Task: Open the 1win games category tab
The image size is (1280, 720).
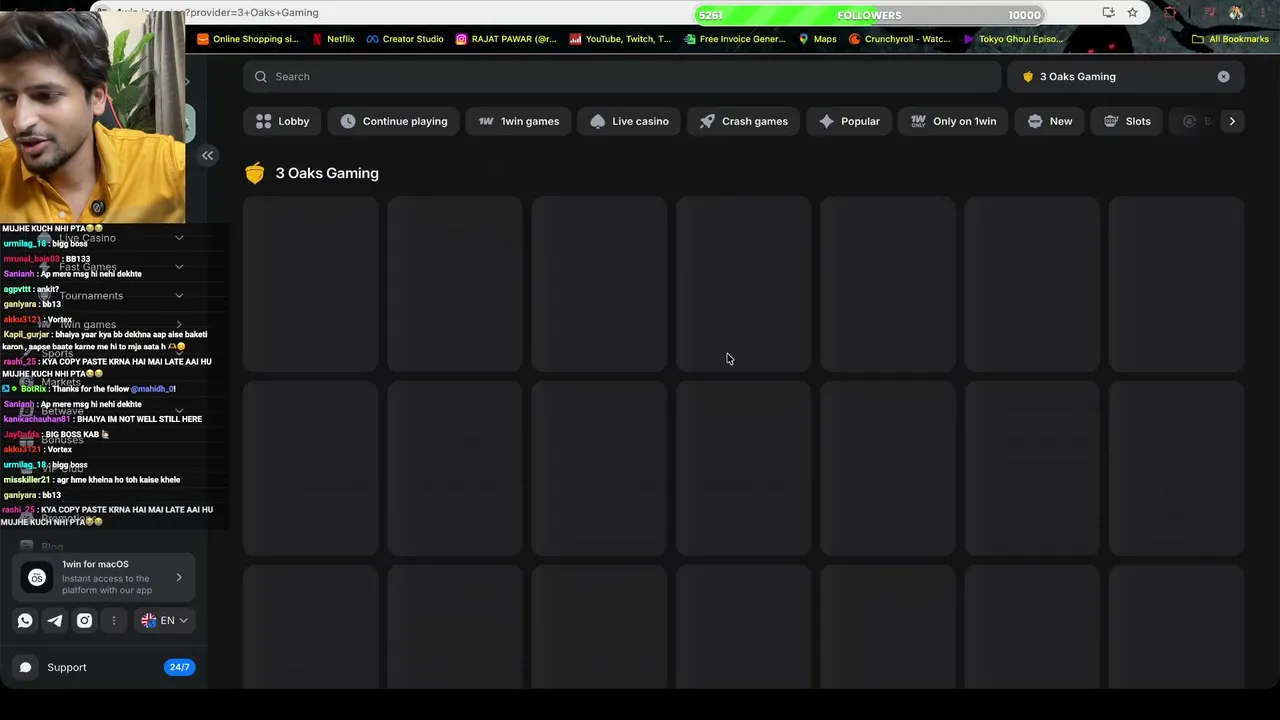Action: click(x=519, y=121)
